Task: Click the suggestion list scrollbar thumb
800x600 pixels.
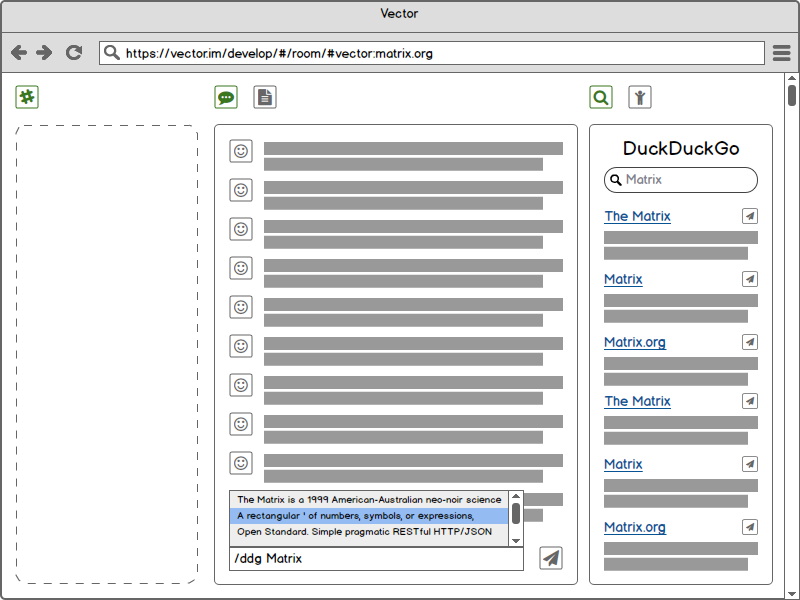Action: [516, 513]
